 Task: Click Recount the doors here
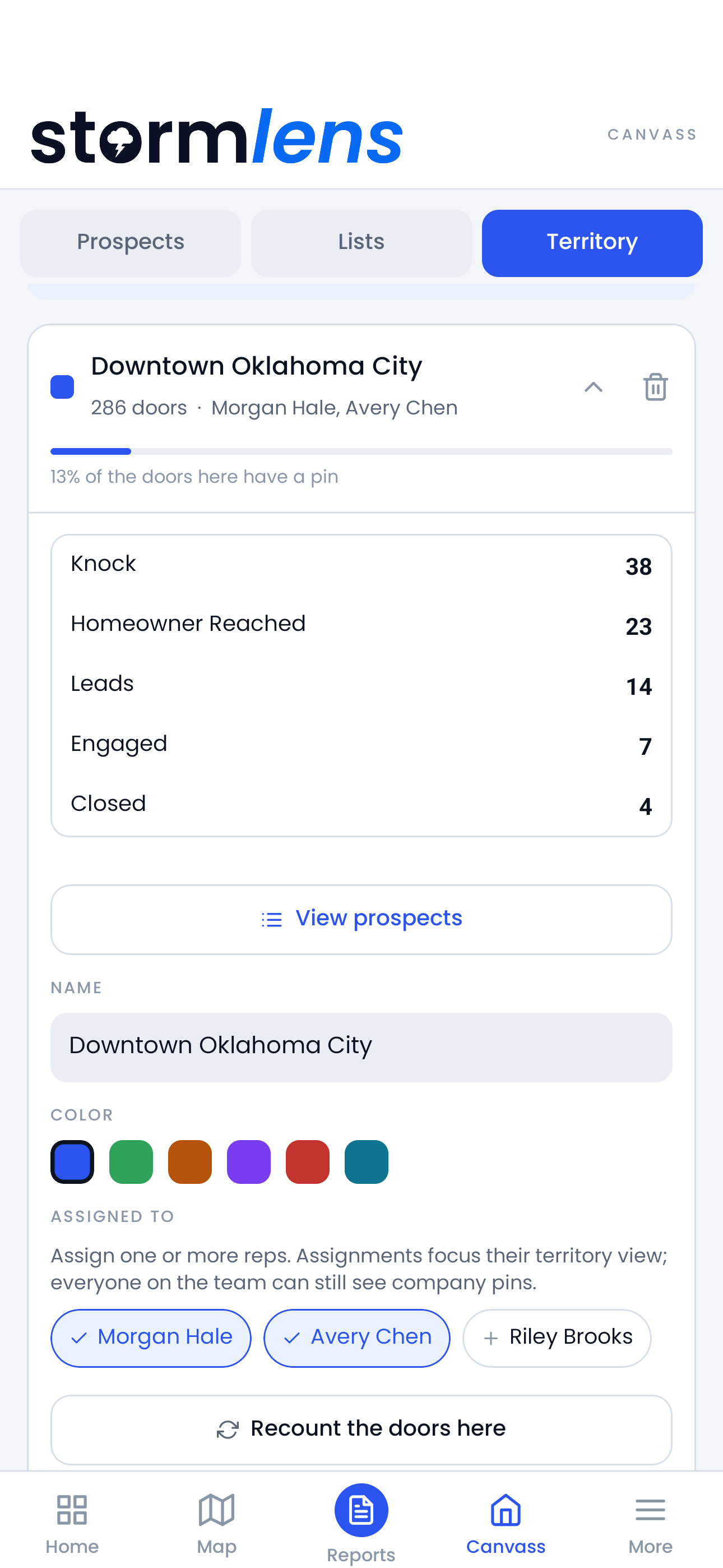point(361,1429)
